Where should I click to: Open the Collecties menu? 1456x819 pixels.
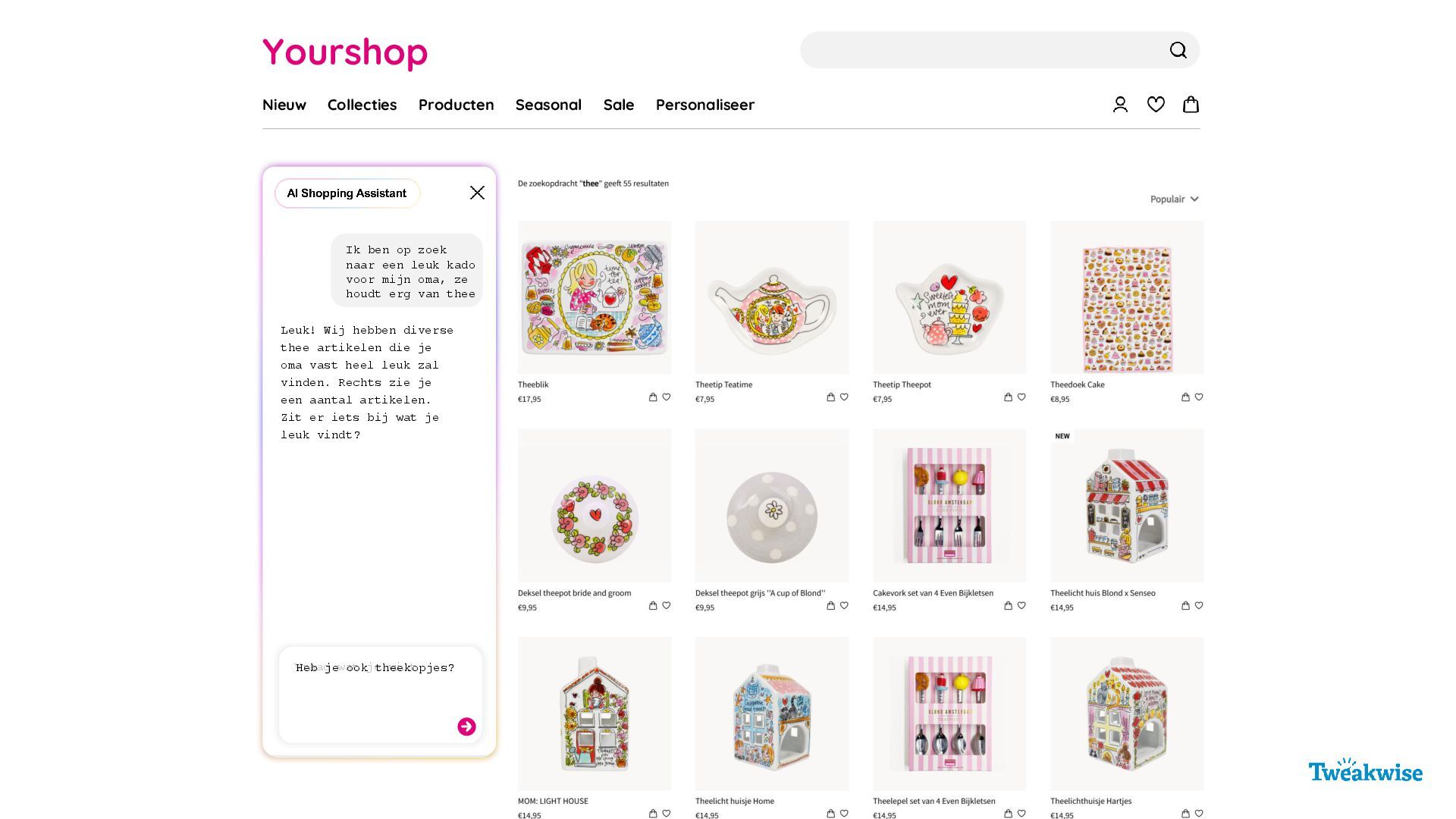point(362,105)
